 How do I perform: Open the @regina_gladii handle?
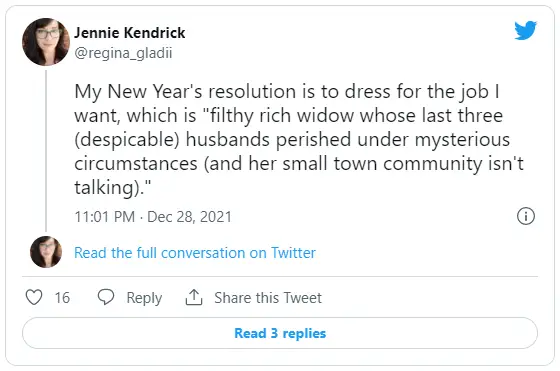point(123,53)
